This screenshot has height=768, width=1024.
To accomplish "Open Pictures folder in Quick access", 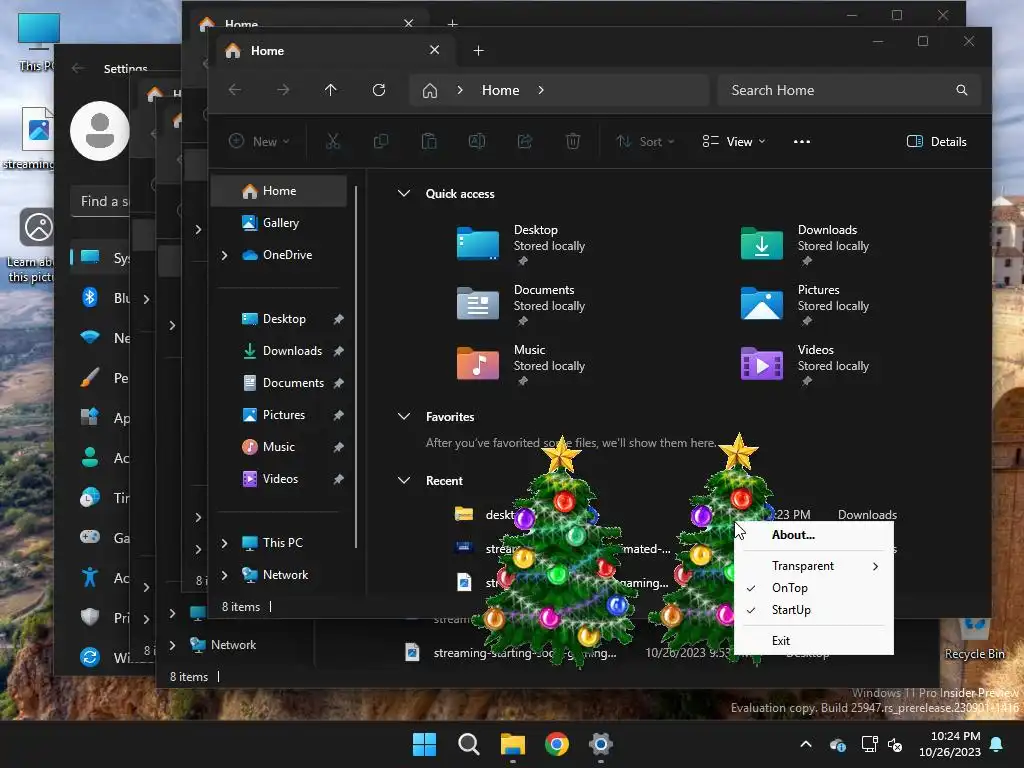I will tap(805, 304).
